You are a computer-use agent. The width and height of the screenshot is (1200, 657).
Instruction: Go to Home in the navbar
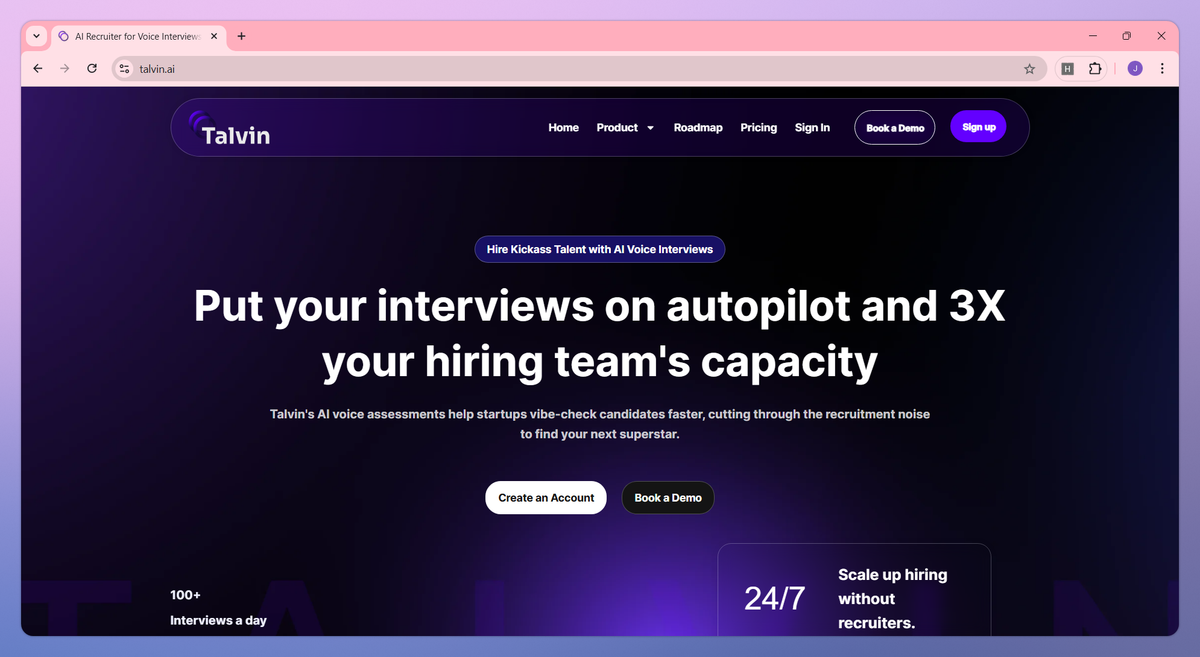pyautogui.click(x=563, y=128)
